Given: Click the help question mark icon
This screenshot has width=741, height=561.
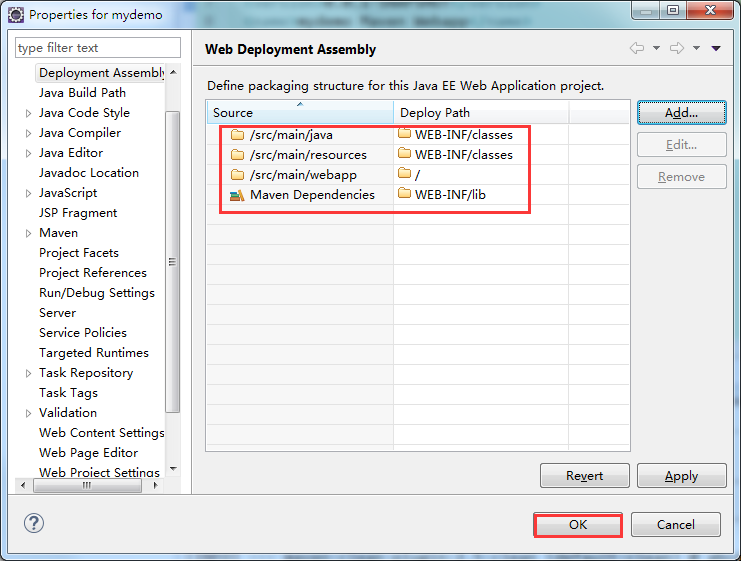Looking at the screenshot, I should click(x=34, y=523).
